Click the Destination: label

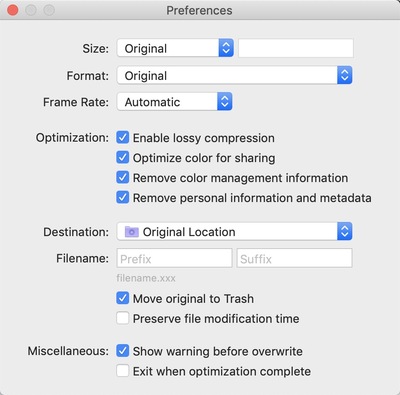pyautogui.click(x=76, y=232)
